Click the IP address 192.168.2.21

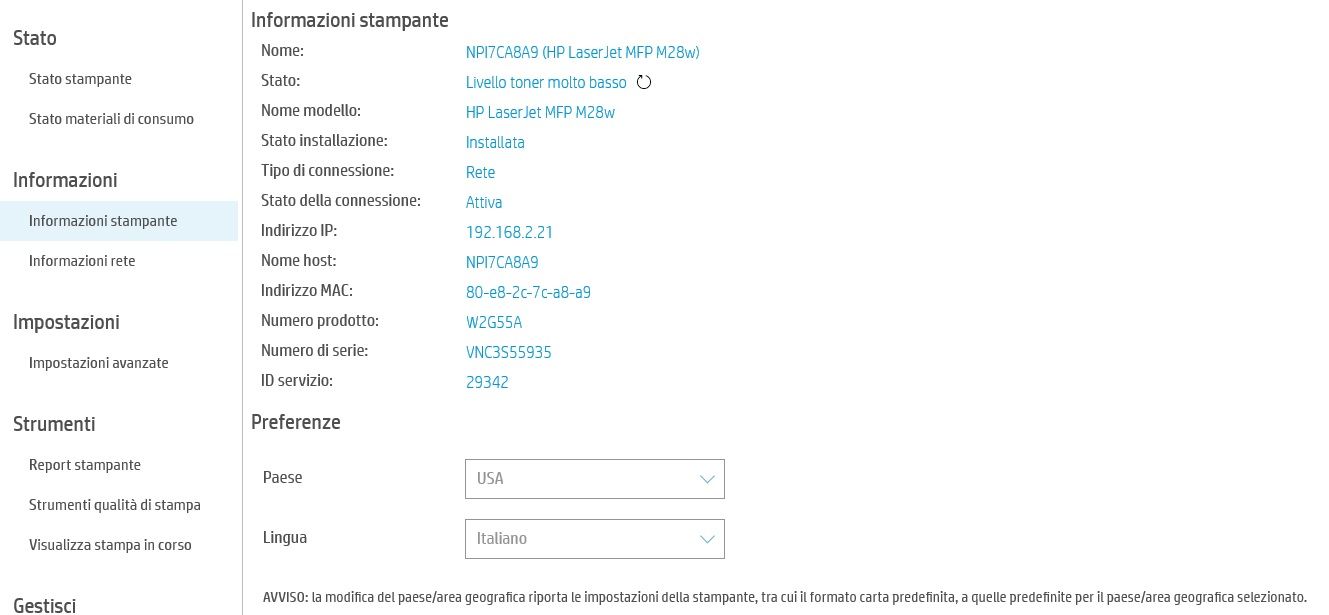[509, 232]
